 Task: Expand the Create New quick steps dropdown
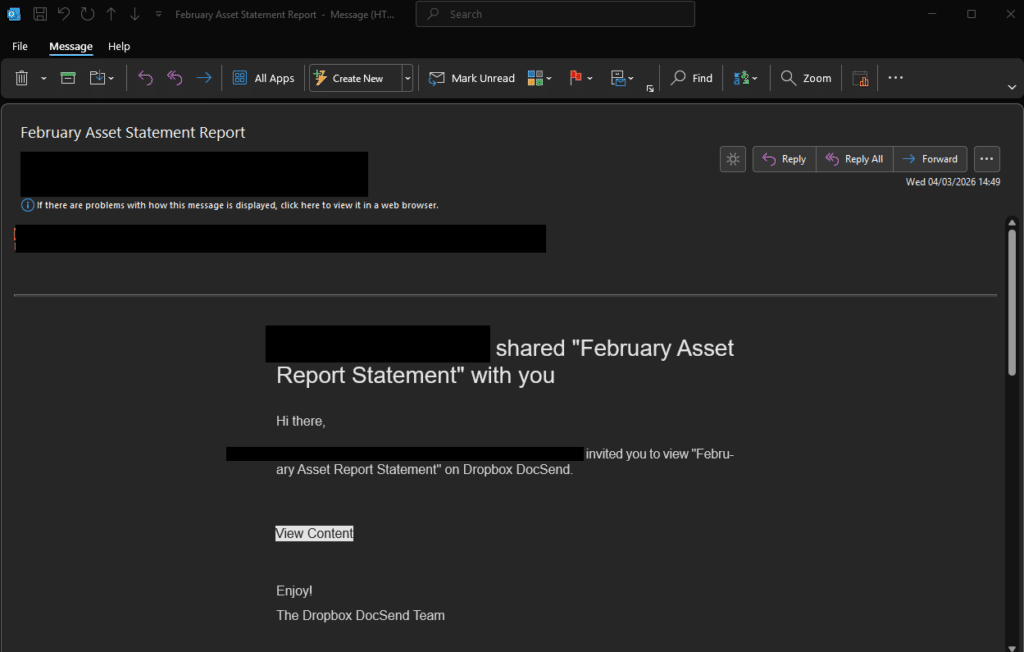tap(407, 78)
